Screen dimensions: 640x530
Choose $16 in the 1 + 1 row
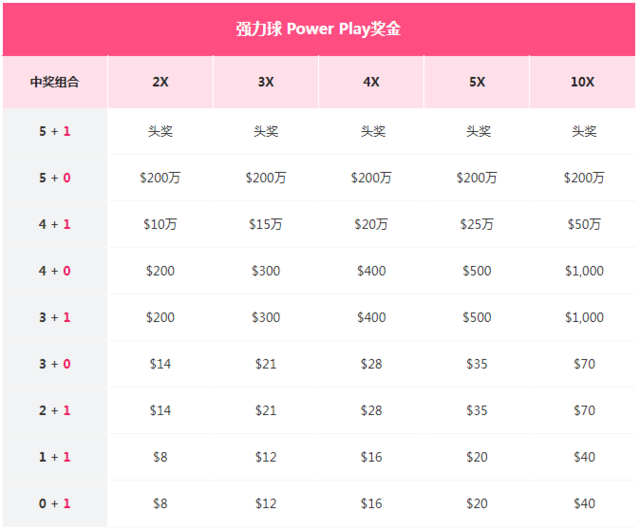point(371,457)
